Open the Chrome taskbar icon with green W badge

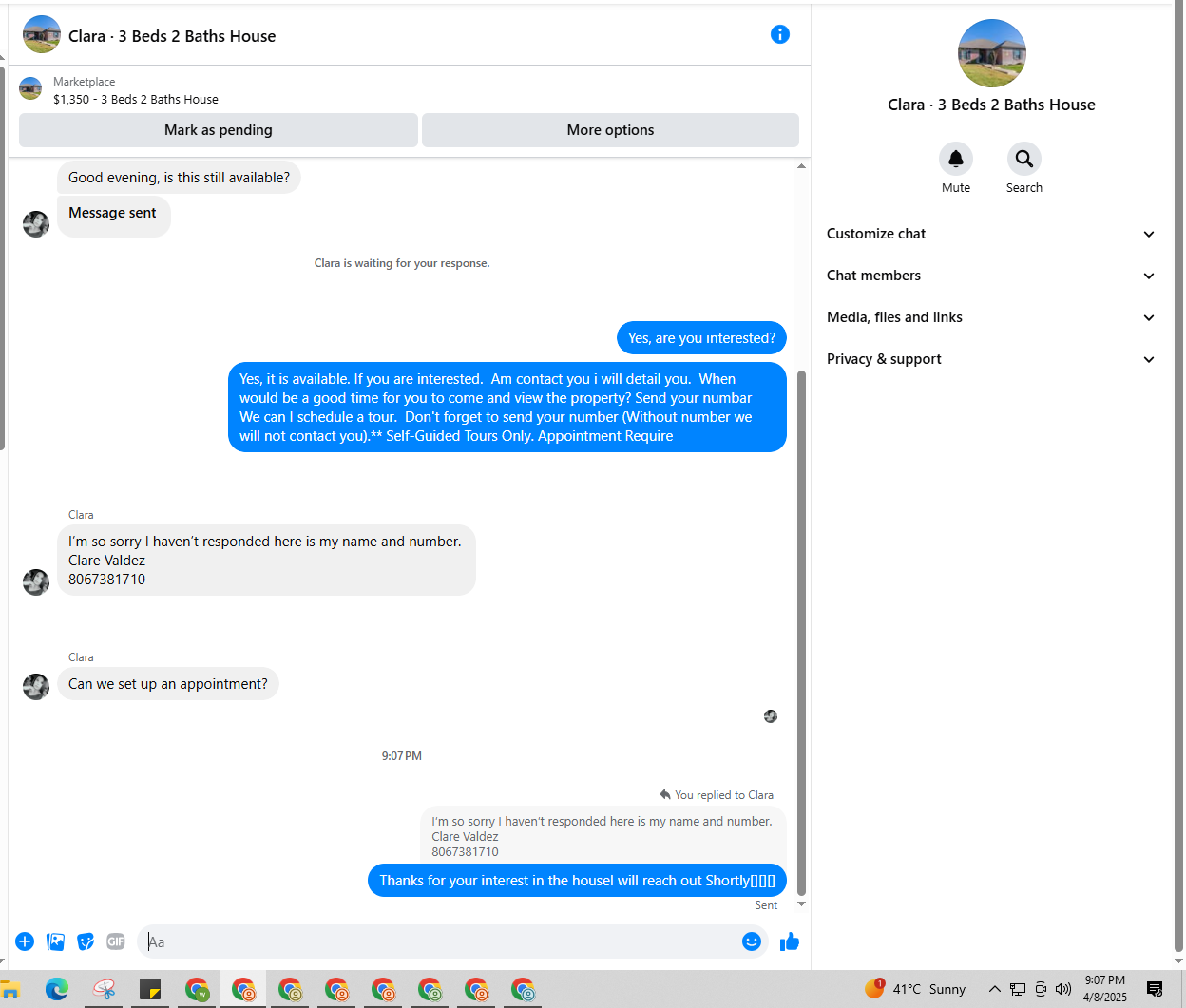point(197,989)
